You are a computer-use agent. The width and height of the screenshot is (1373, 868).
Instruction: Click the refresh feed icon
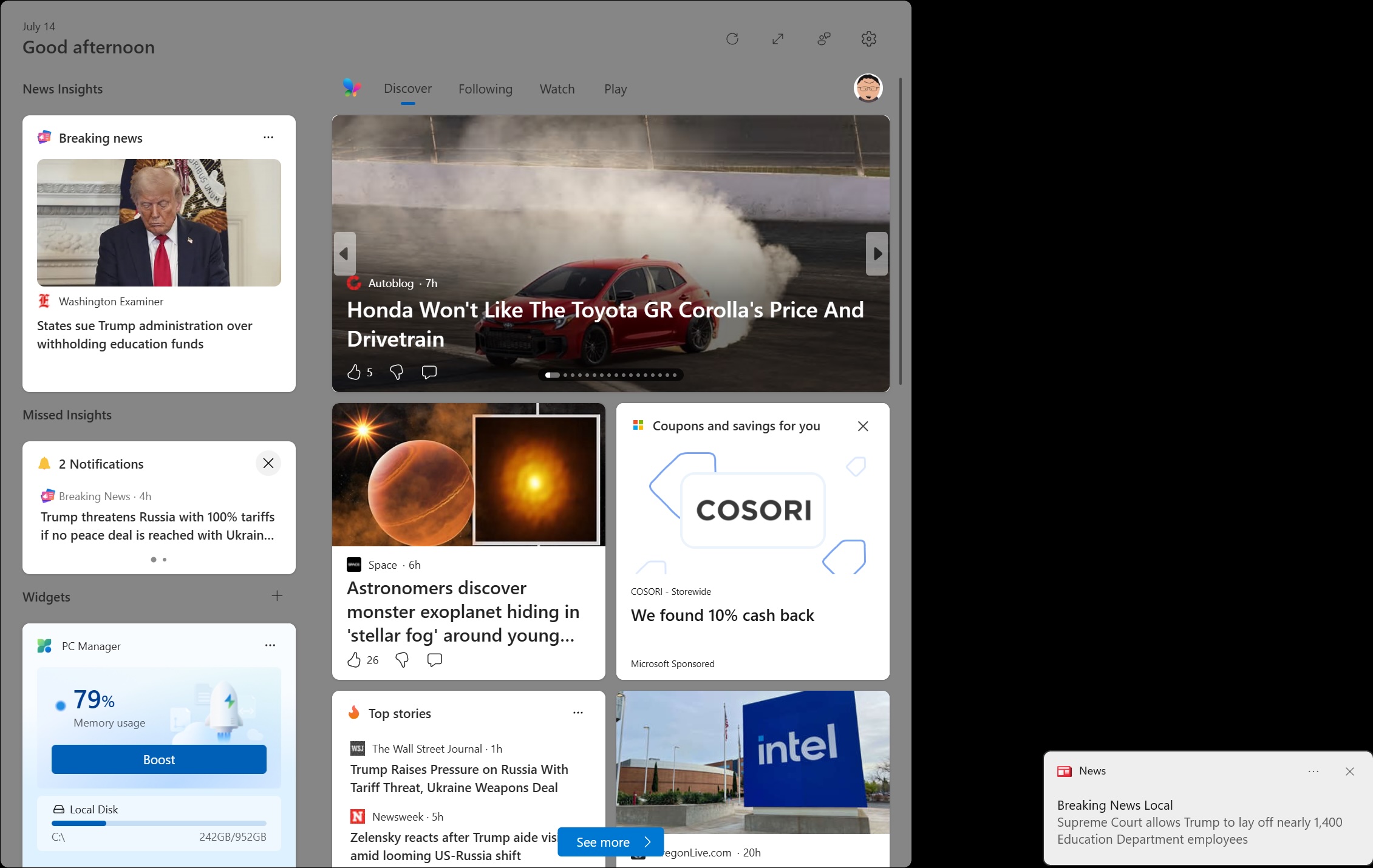point(732,39)
